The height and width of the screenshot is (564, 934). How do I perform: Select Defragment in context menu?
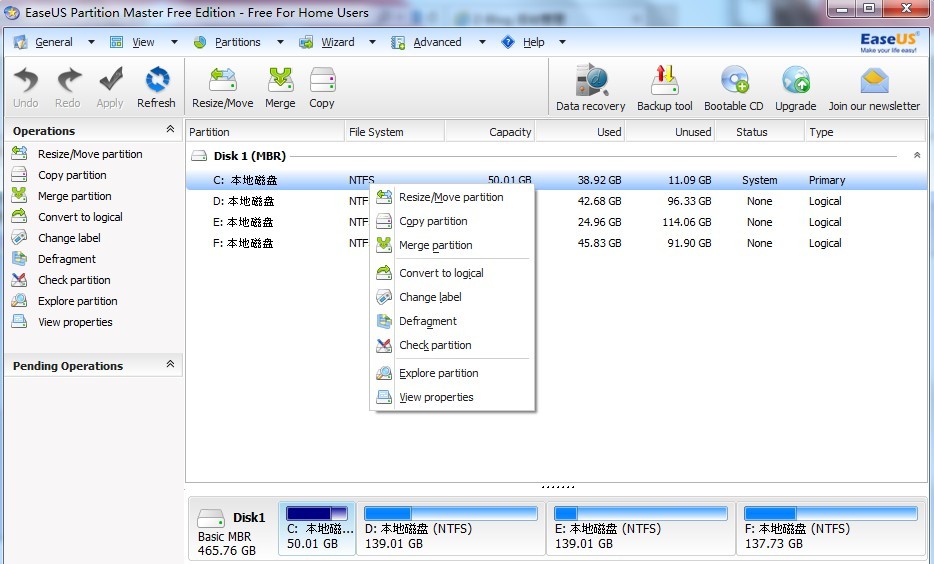tap(452, 321)
